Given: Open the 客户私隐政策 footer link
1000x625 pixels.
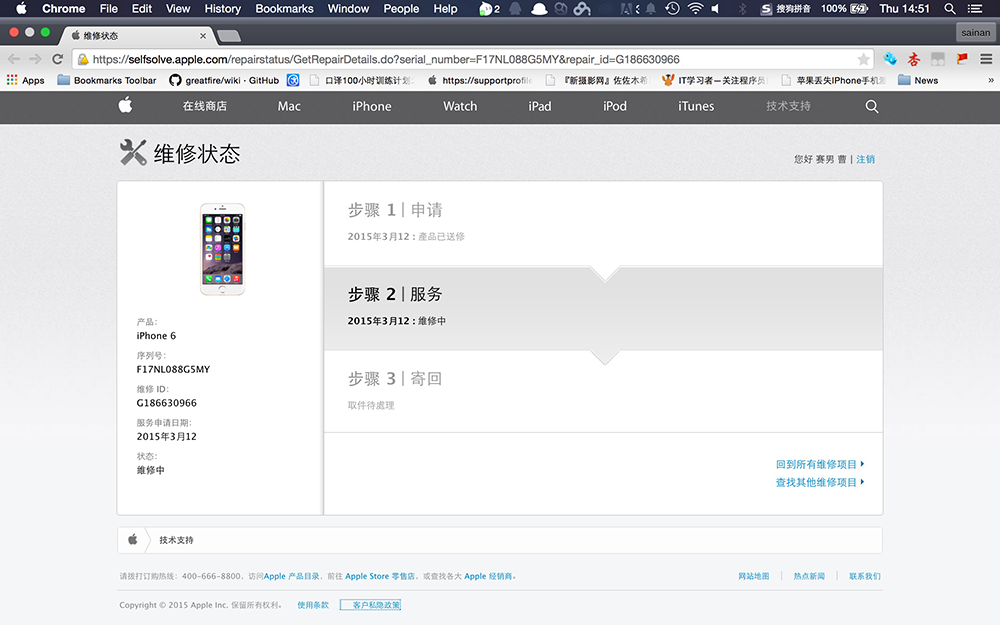Looking at the screenshot, I should pos(371,605).
